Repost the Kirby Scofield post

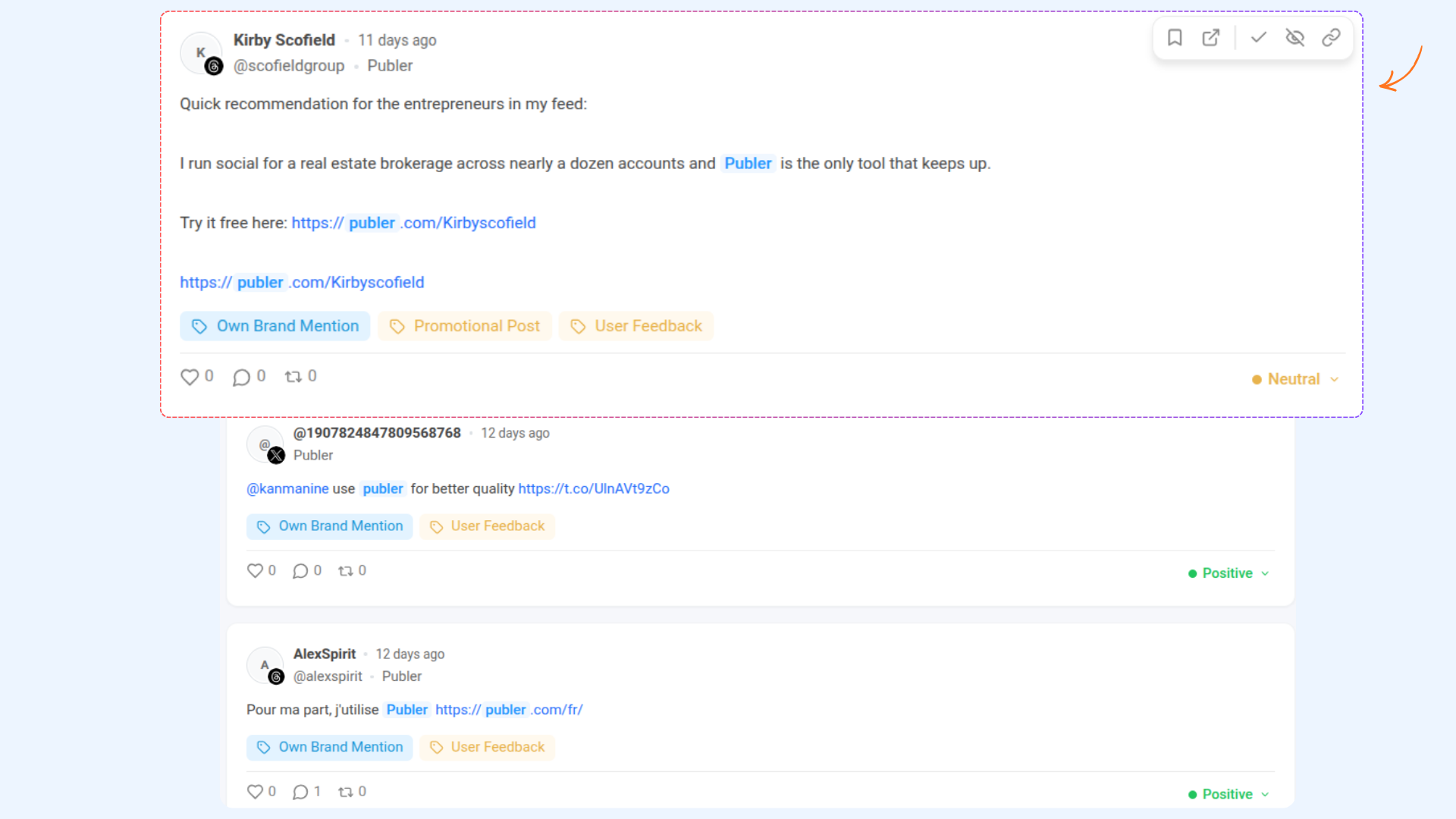(x=293, y=377)
